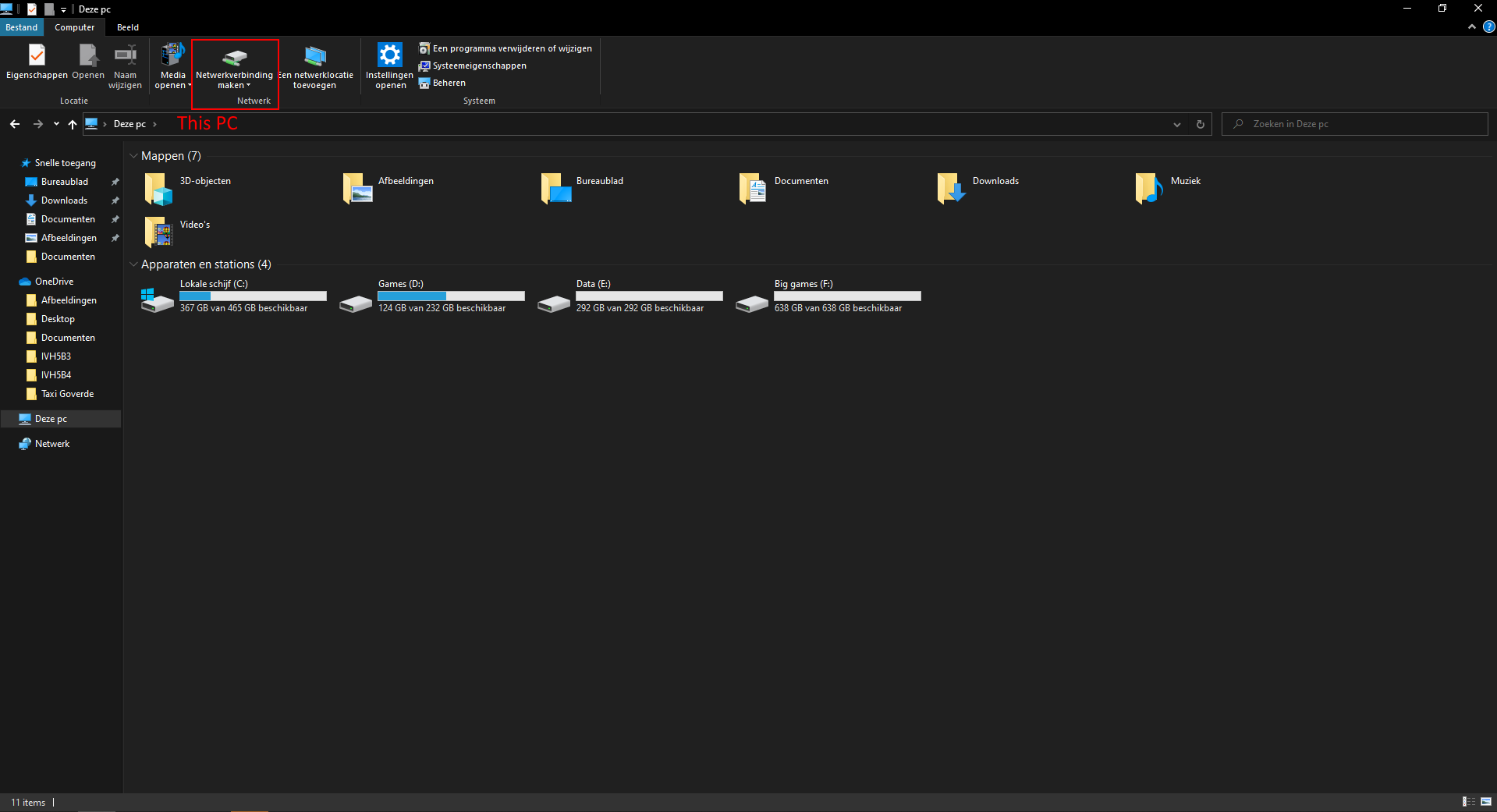
Task: Switch to the Beeld ribbon tab
Action: (x=128, y=27)
